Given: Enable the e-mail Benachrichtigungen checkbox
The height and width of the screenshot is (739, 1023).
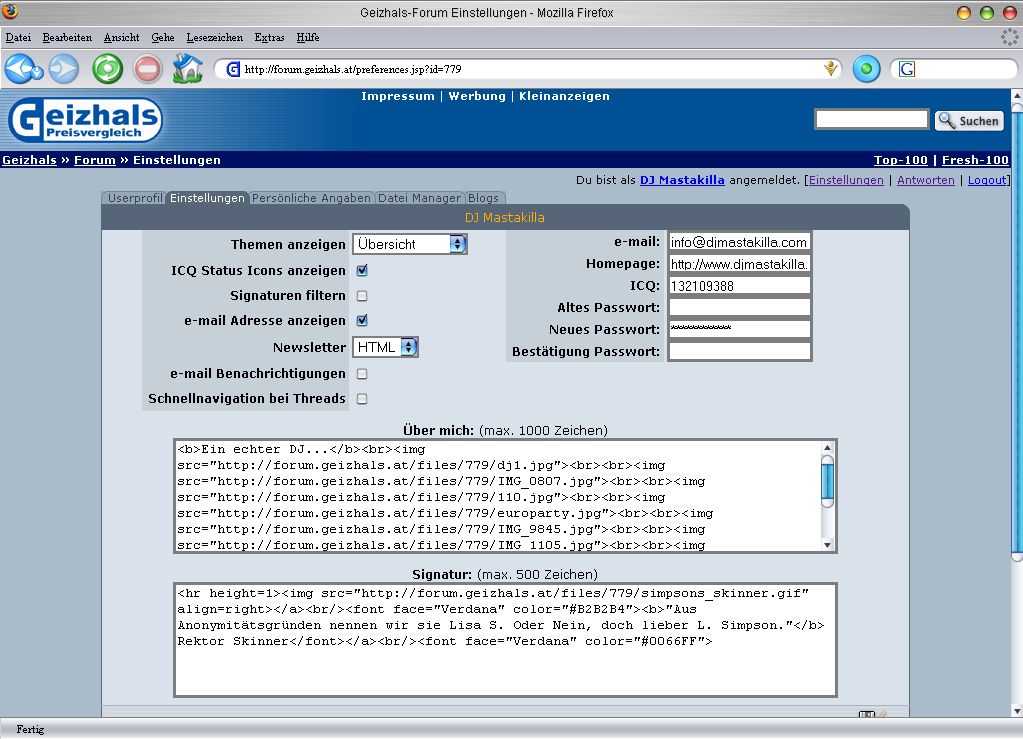Looking at the screenshot, I should point(362,374).
